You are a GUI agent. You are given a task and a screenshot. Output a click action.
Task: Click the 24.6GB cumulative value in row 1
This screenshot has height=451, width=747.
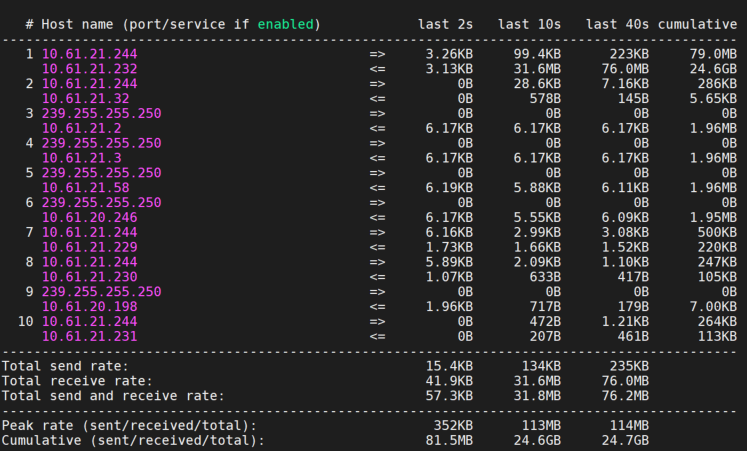[x=713, y=69]
